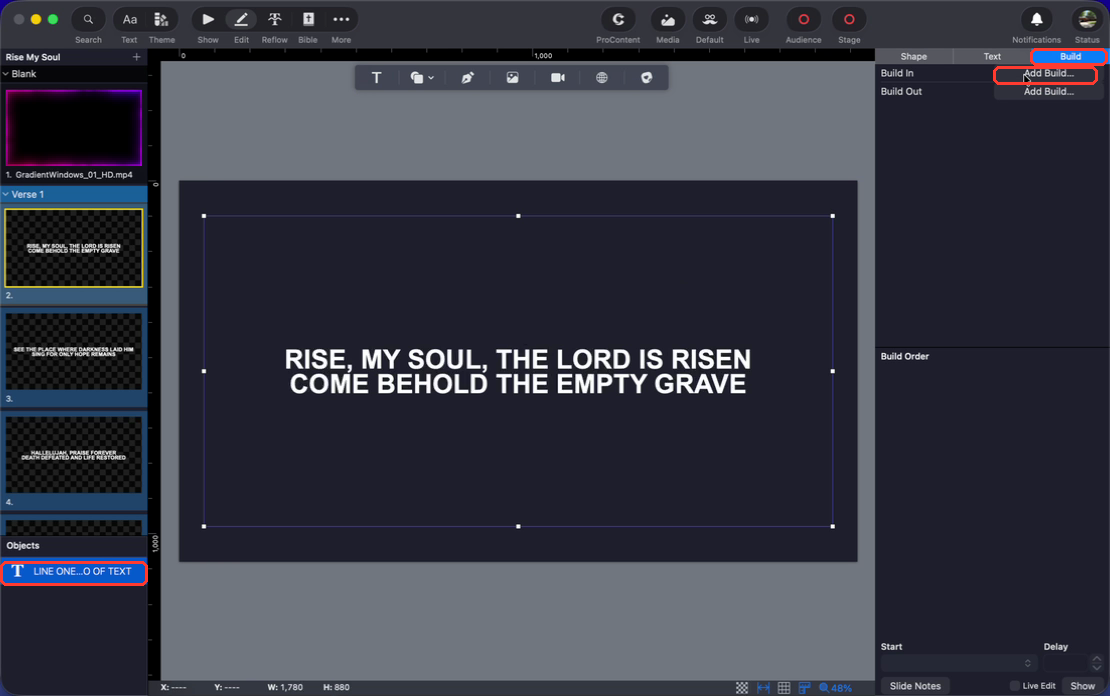Viewport: 1110px width, 696px height.
Task: Collapse the Blank group
Action: click(x=6, y=74)
